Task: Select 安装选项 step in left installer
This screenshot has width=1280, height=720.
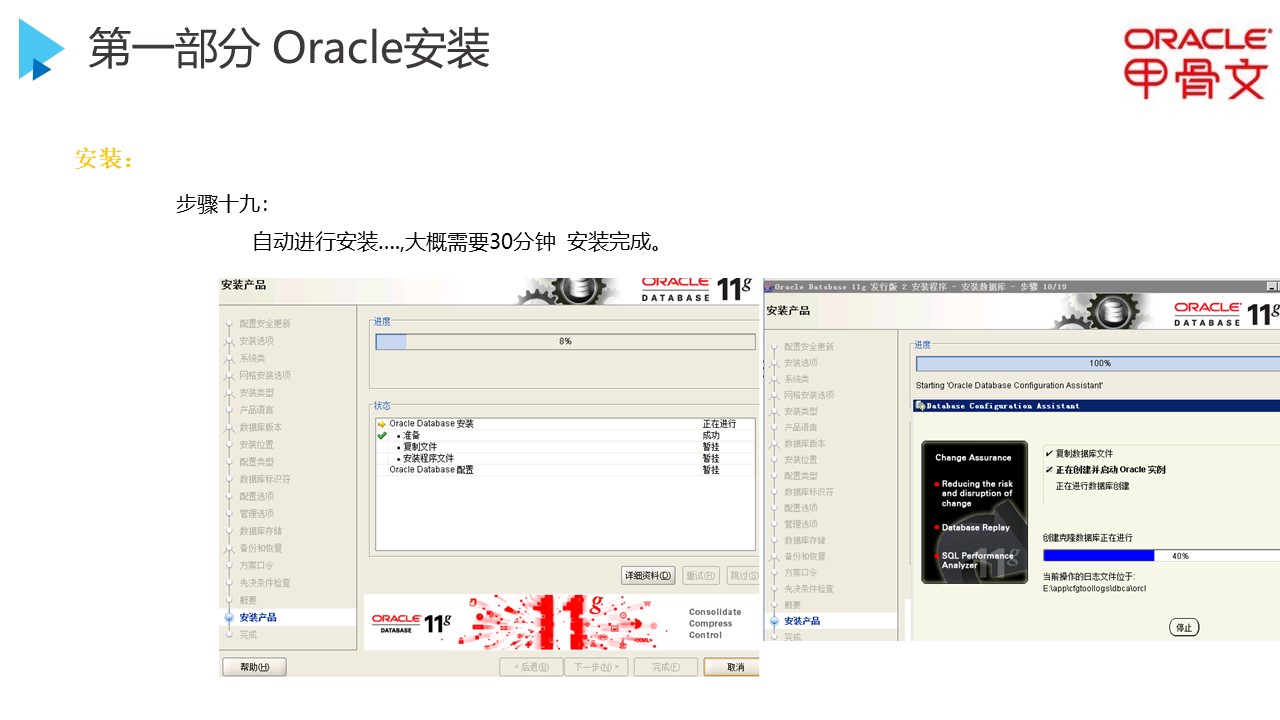Action: (x=256, y=341)
